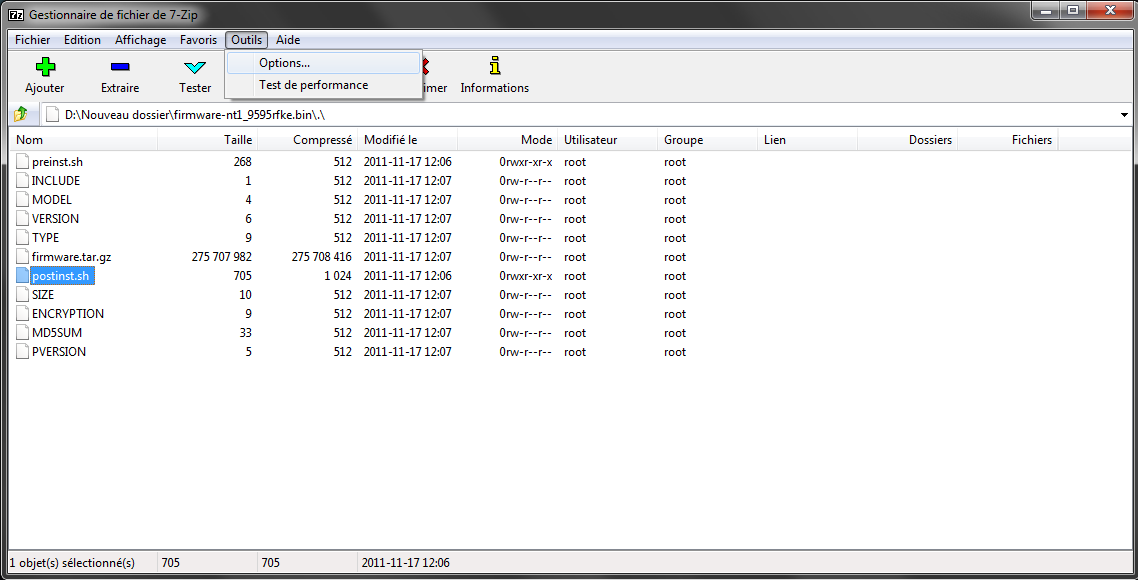Sort by the Modifié le column
This screenshot has height=580, width=1138.
tap(408, 140)
